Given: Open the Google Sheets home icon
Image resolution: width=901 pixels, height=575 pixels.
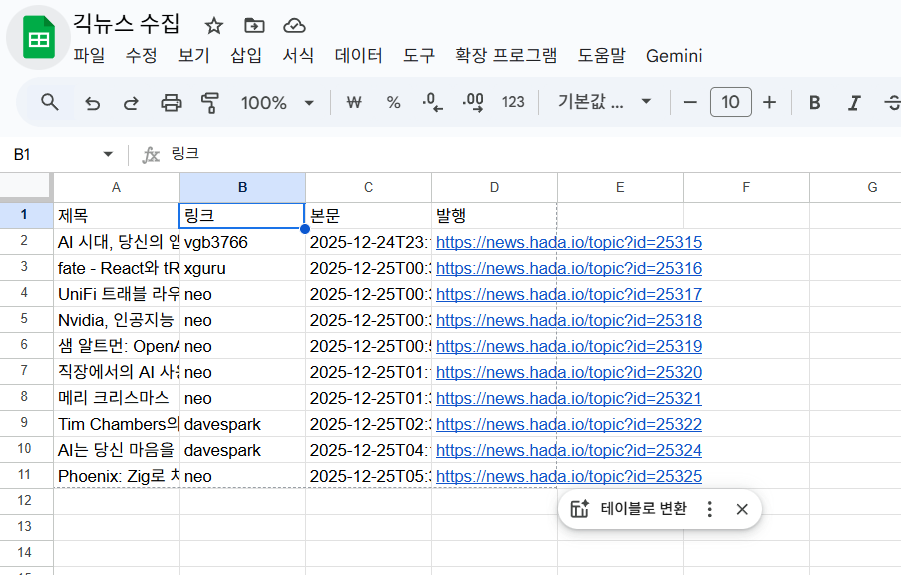Looking at the screenshot, I should pos(38,38).
